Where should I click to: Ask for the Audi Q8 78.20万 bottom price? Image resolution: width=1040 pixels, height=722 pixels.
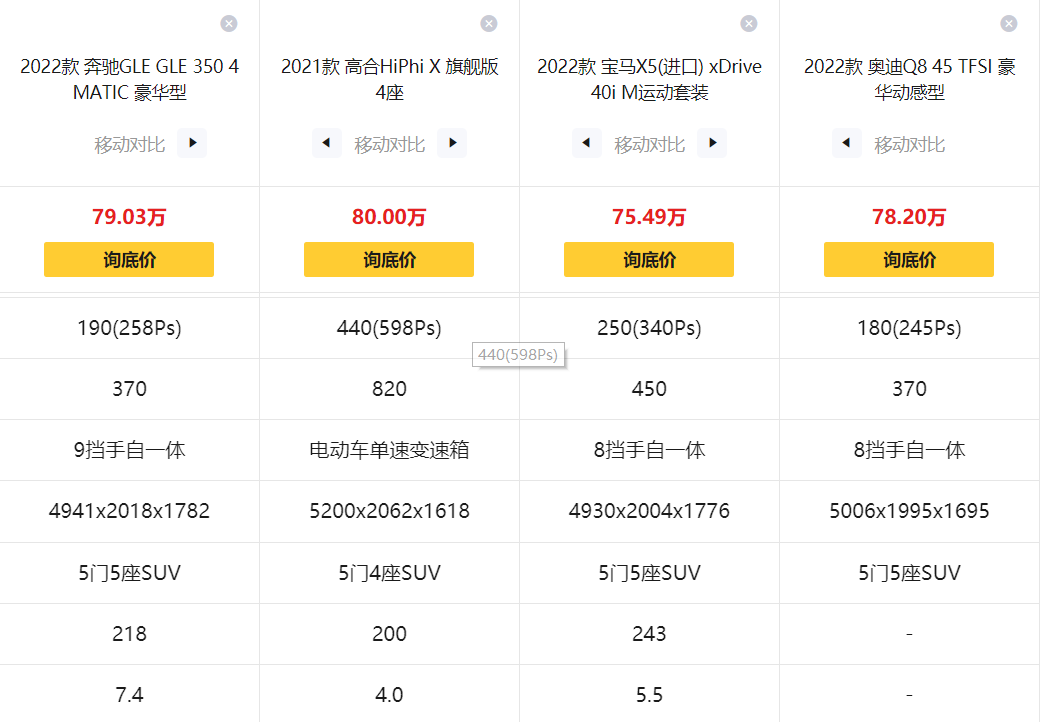click(x=909, y=260)
